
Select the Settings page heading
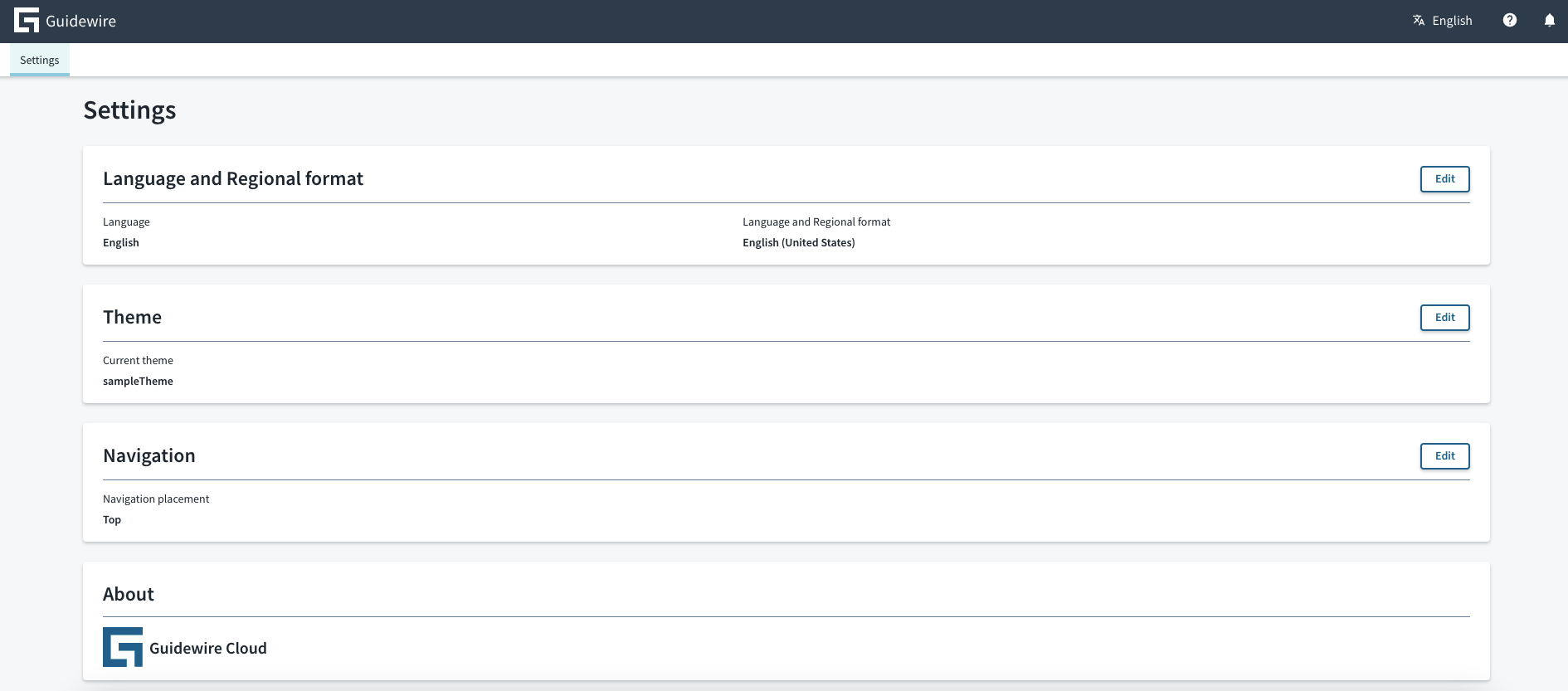coord(129,110)
